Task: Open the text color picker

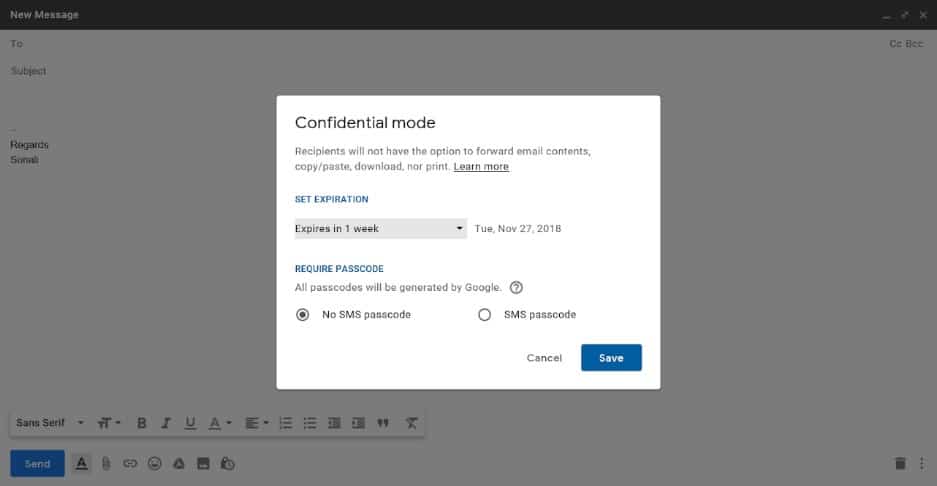Action: (x=219, y=423)
